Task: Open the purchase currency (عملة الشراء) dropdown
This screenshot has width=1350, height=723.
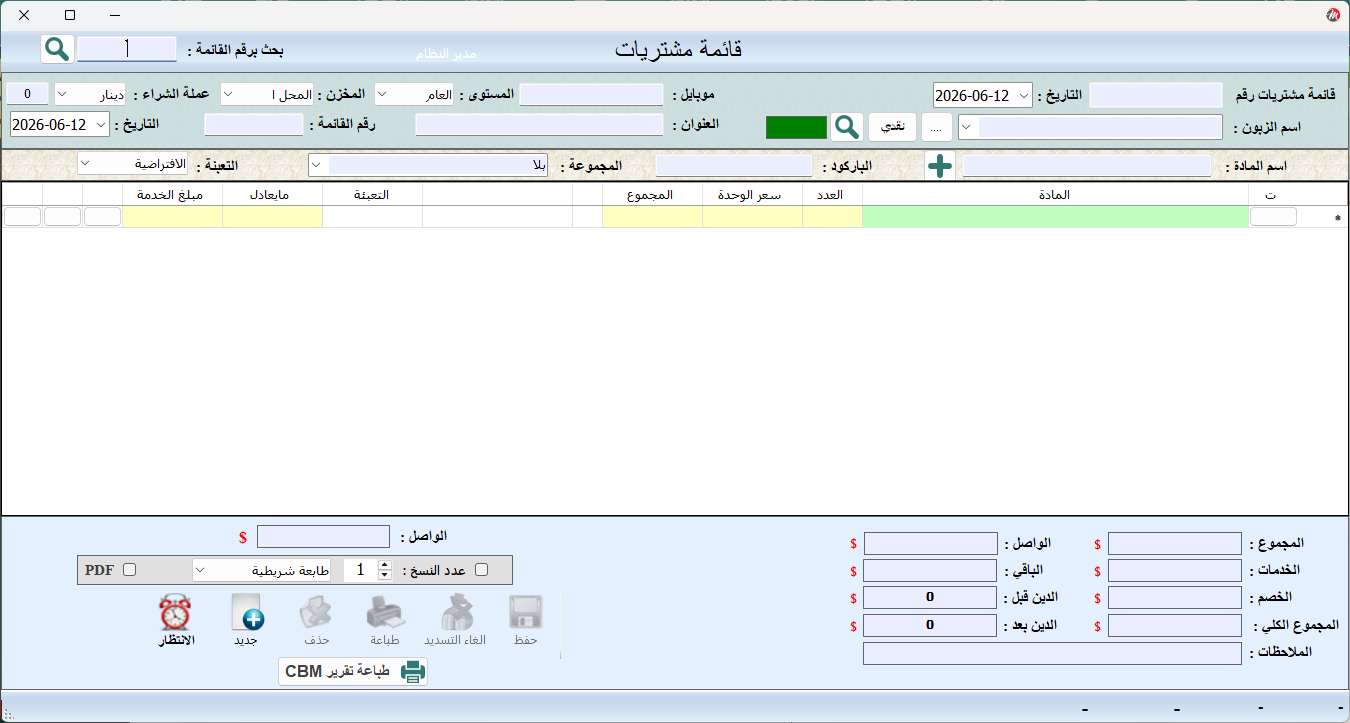Action: click(x=62, y=94)
